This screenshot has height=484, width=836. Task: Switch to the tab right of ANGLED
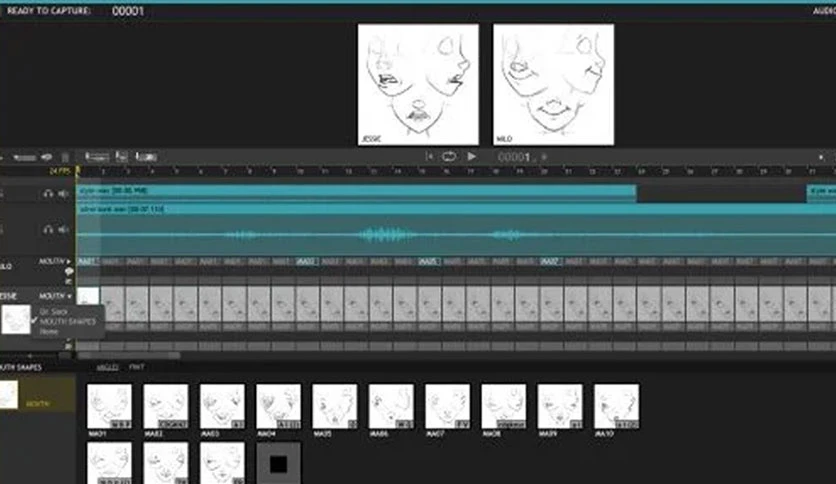point(136,367)
